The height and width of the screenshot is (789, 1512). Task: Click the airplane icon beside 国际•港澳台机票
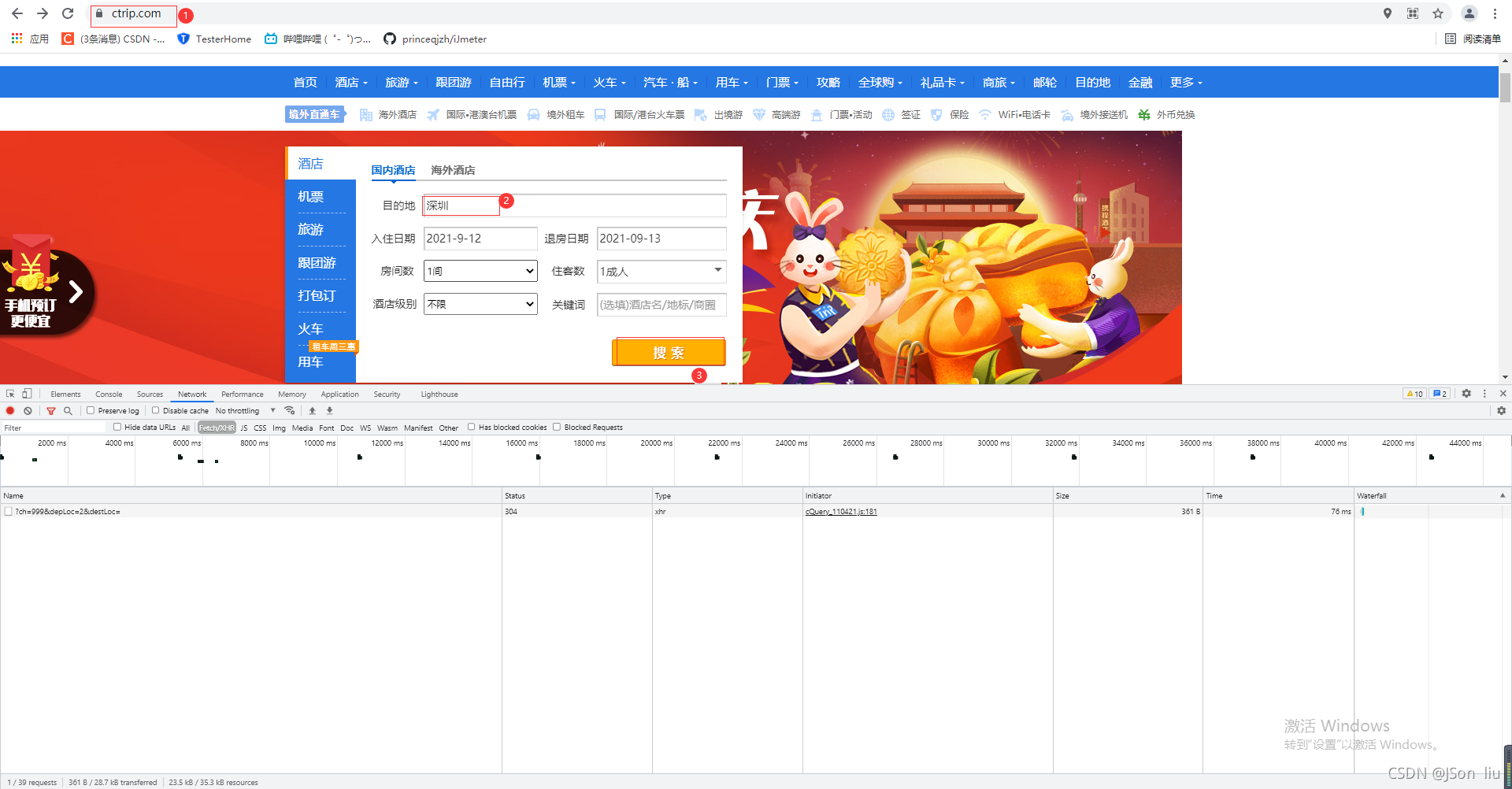coord(433,115)
